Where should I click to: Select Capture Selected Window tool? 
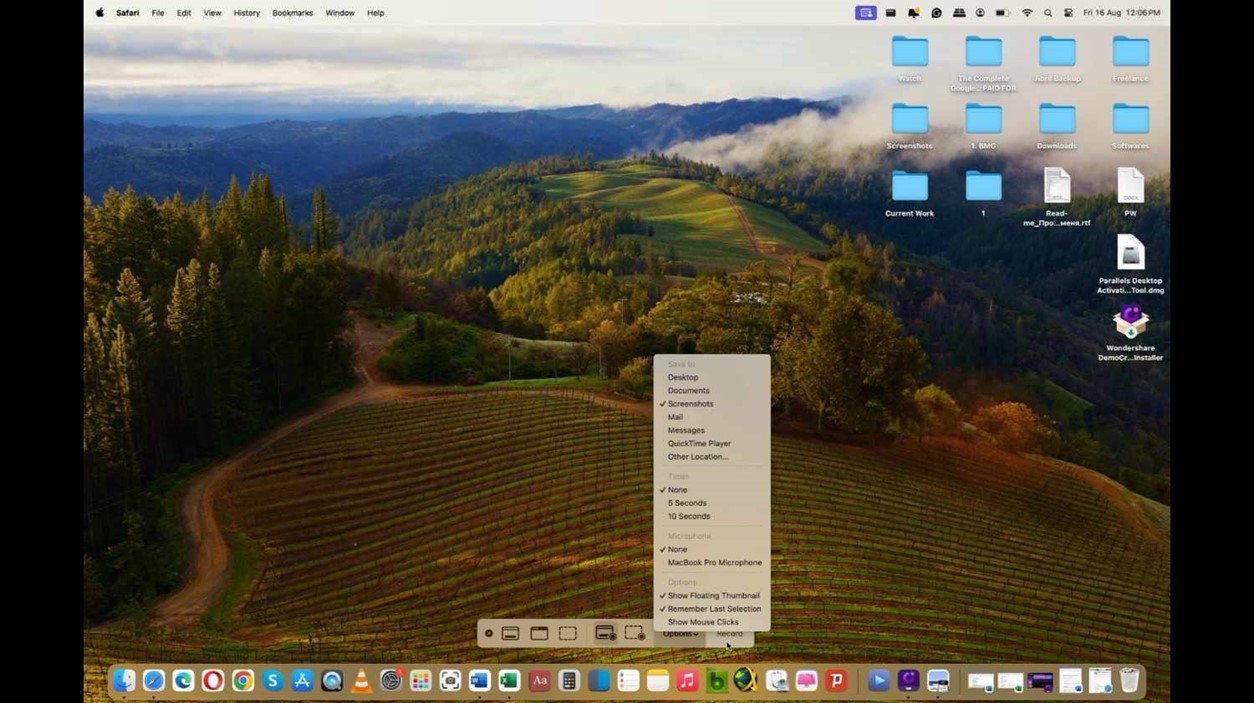(539, 633)
